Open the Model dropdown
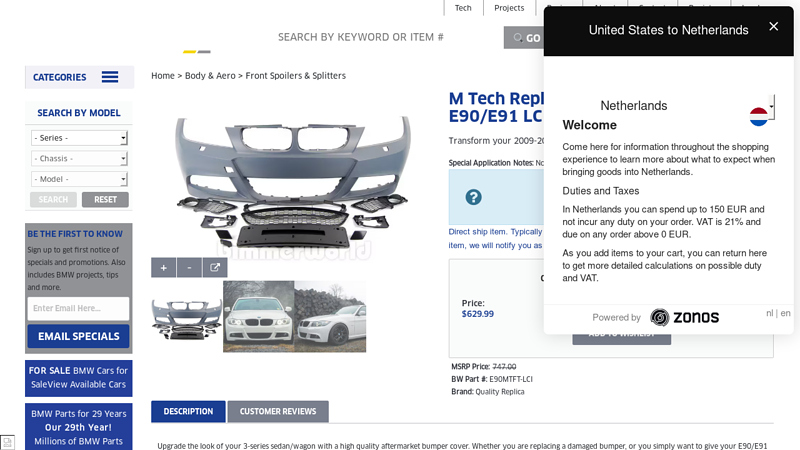 point(79,179)
